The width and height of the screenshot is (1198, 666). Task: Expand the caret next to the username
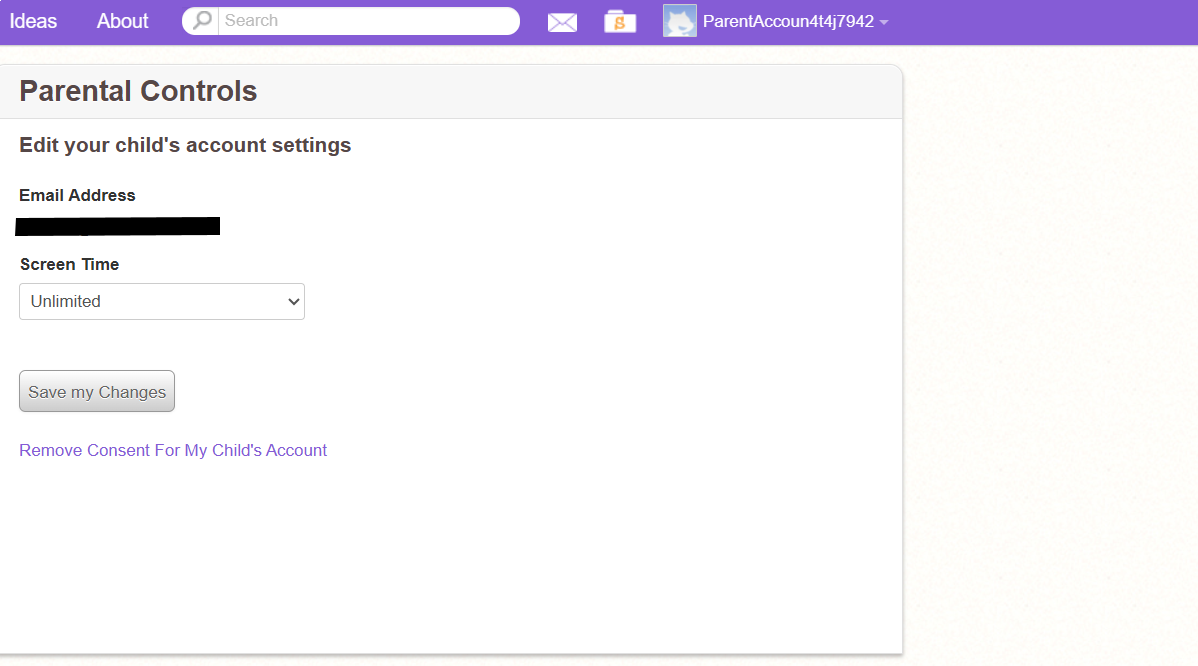(884, 21)
